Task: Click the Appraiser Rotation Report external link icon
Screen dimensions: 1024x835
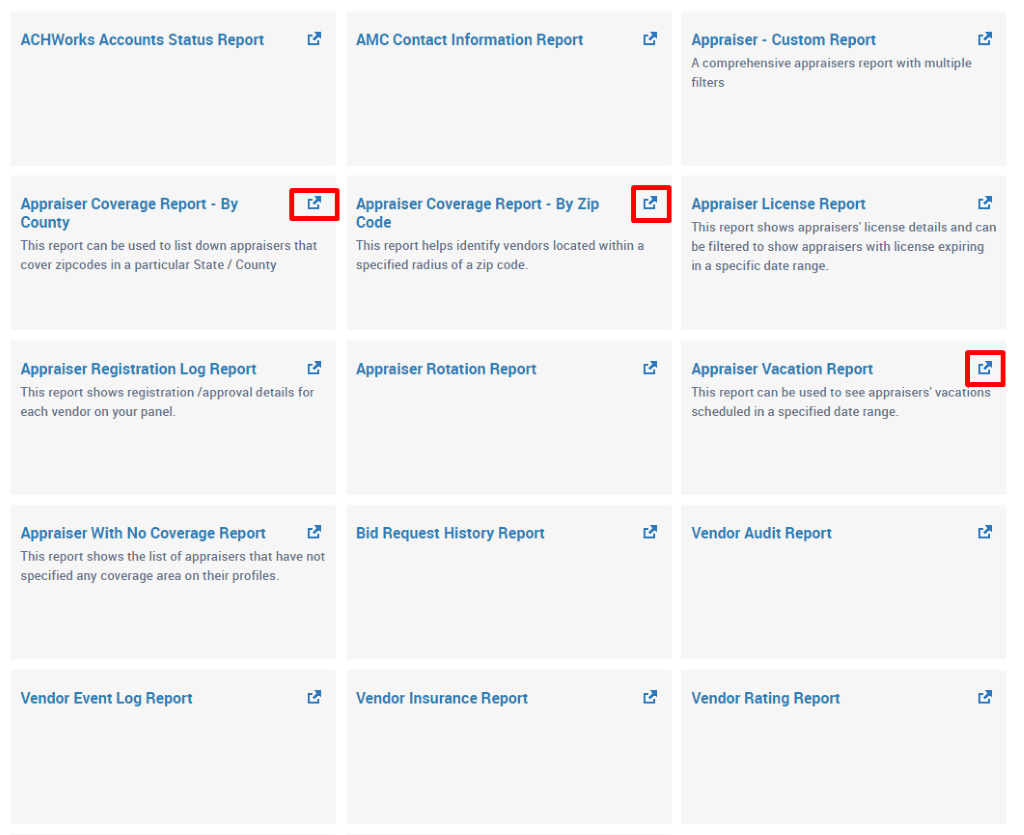Action: 649,367
